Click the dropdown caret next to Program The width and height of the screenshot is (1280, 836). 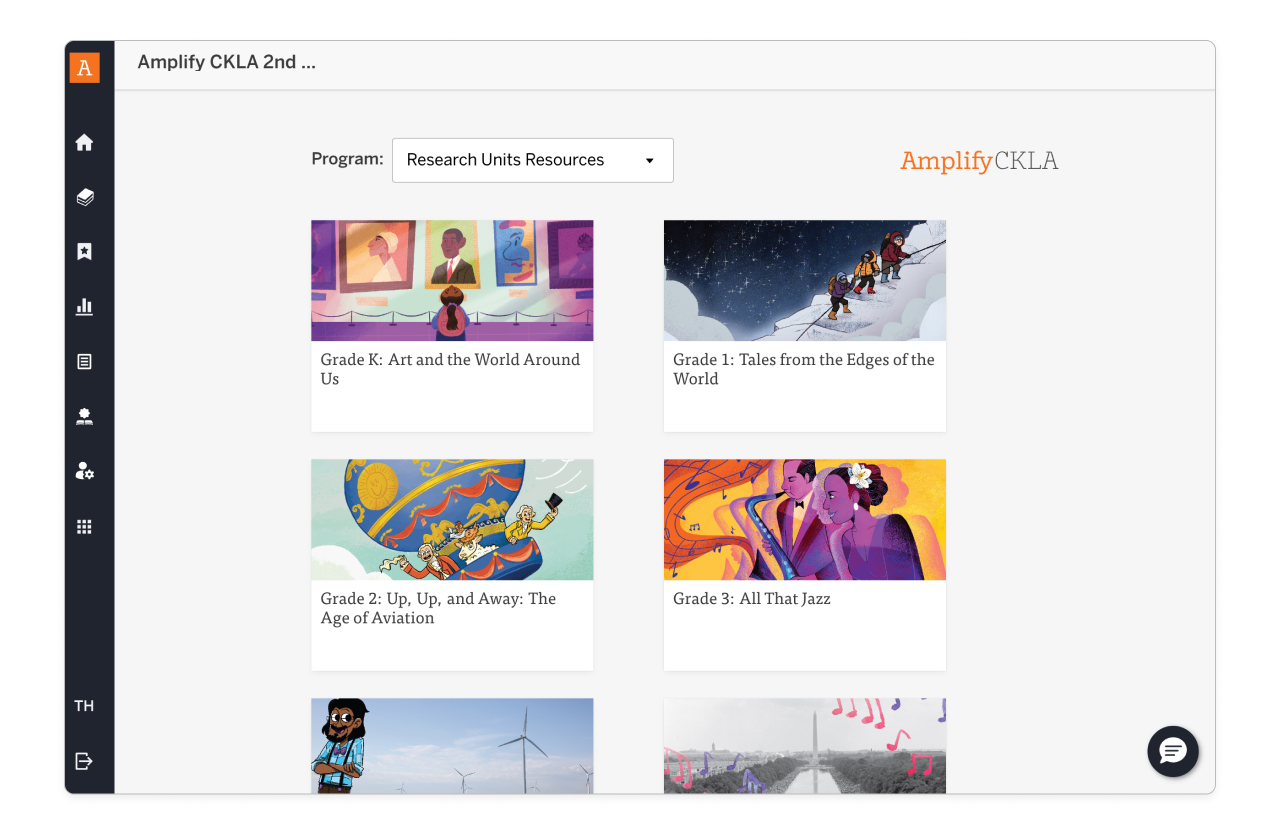(x=648, y=160)
